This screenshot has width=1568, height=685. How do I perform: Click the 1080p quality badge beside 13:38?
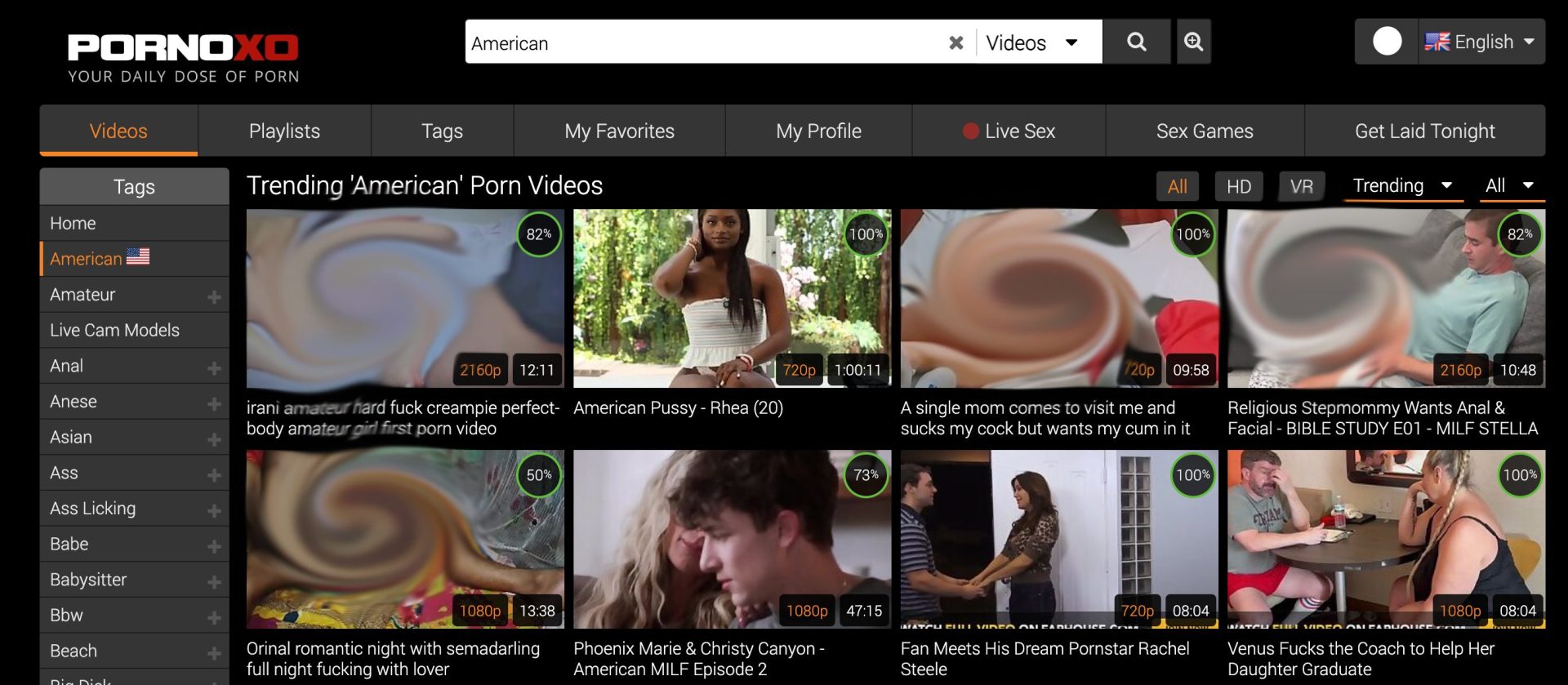click(480, 611)
